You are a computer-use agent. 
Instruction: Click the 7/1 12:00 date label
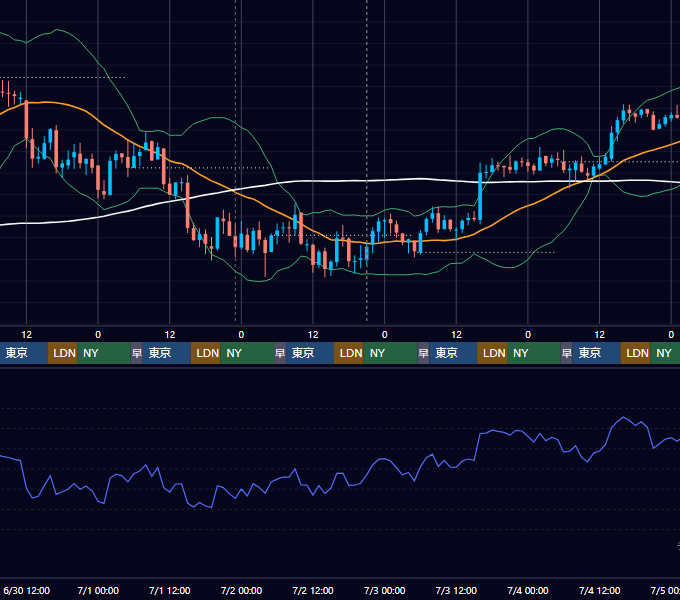[x=170, y=590]
